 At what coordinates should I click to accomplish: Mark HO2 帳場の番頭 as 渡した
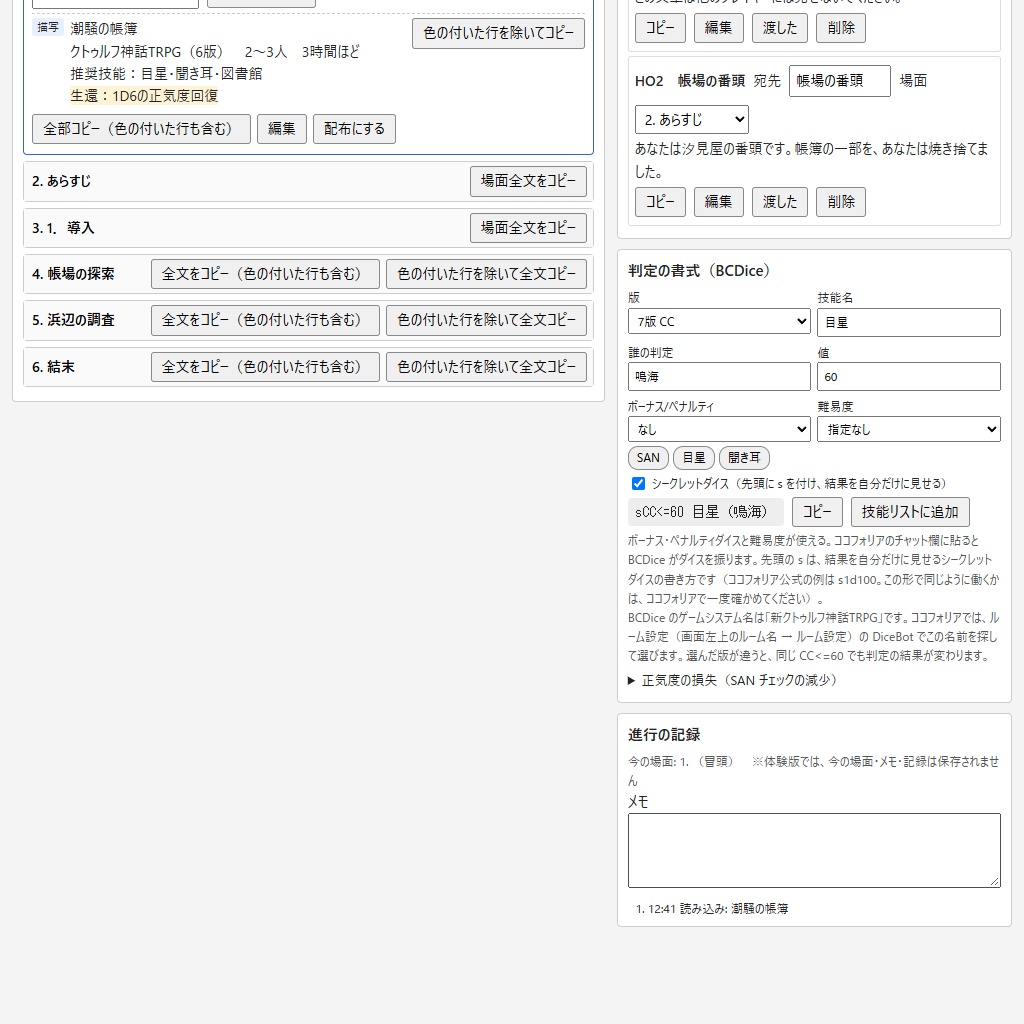point(780,202)
